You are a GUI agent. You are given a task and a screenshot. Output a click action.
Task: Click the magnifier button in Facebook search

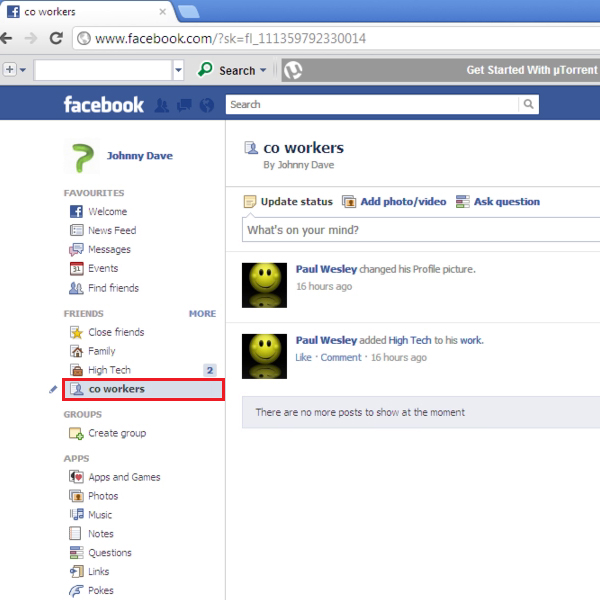528,104
